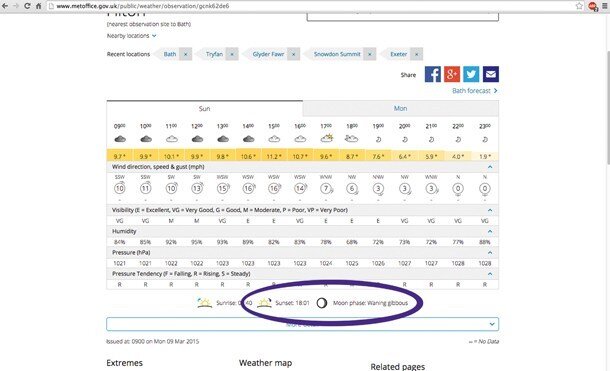Screen dimensions: 610x371
Task: Collapse the Wind direction, speed & gust section
Action: click(x=490, y=167)
